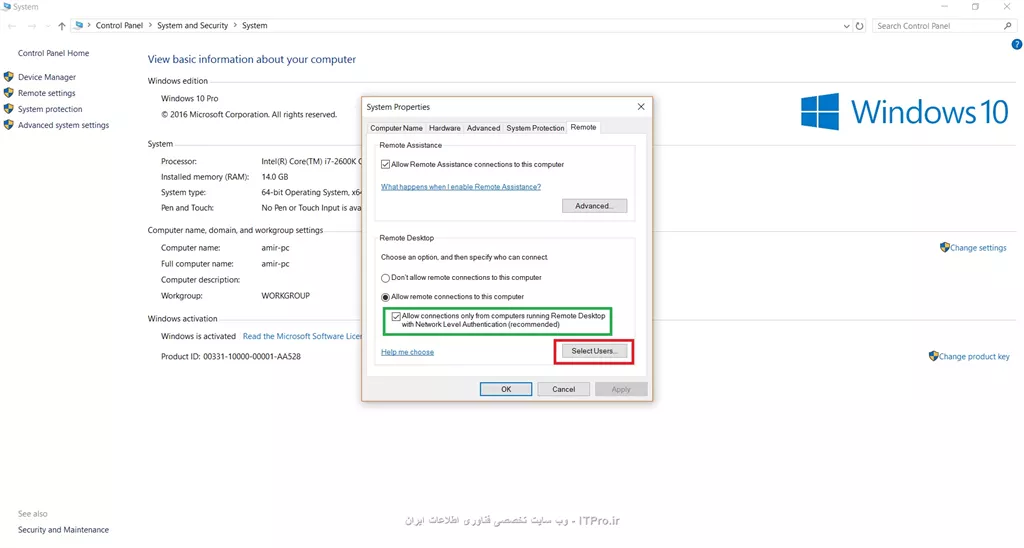Image resolution: width=1024 pixels, height=548 pixels.
Task: Toggle Allow Remote Assistance connections checkbox
Action: tap(385, 165)
